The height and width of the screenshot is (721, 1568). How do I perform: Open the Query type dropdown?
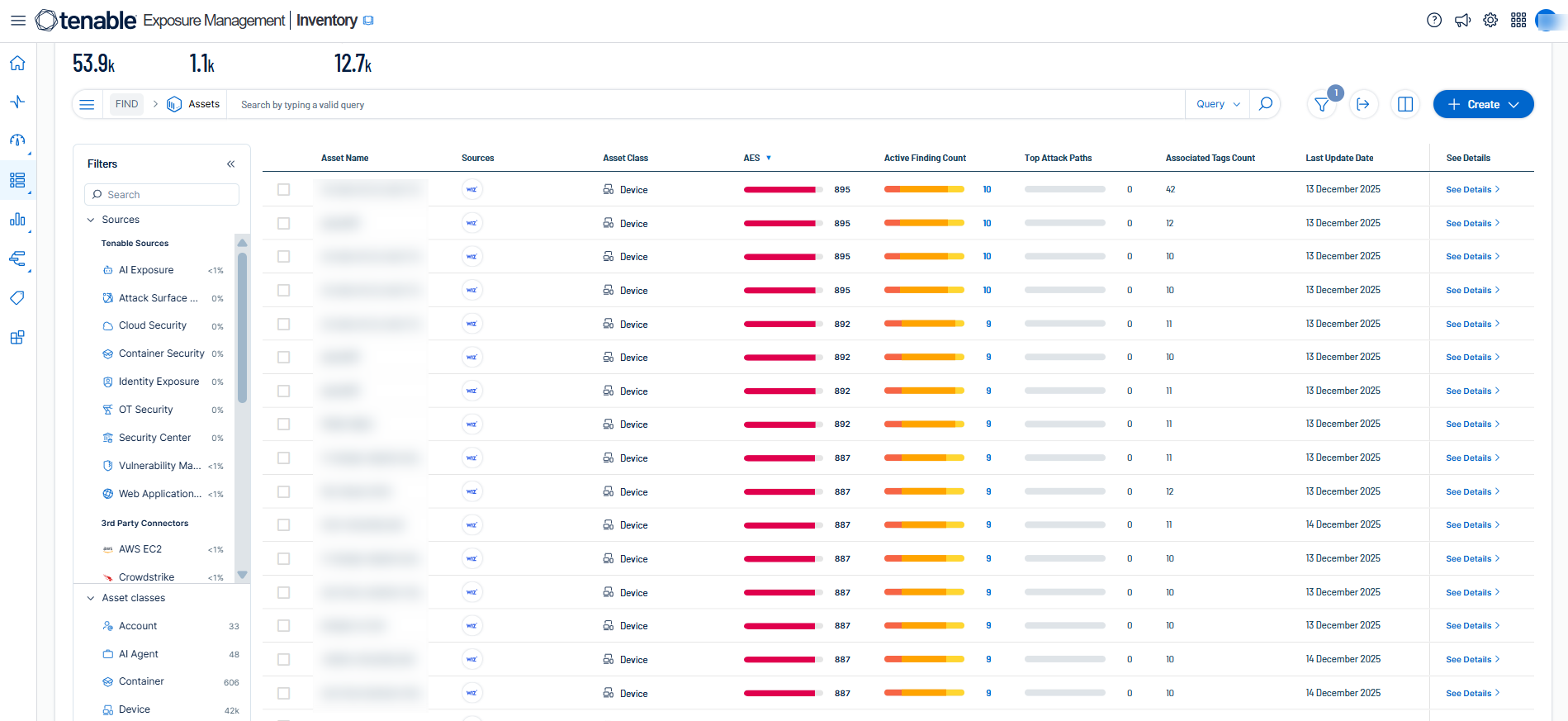point(1218,104)
